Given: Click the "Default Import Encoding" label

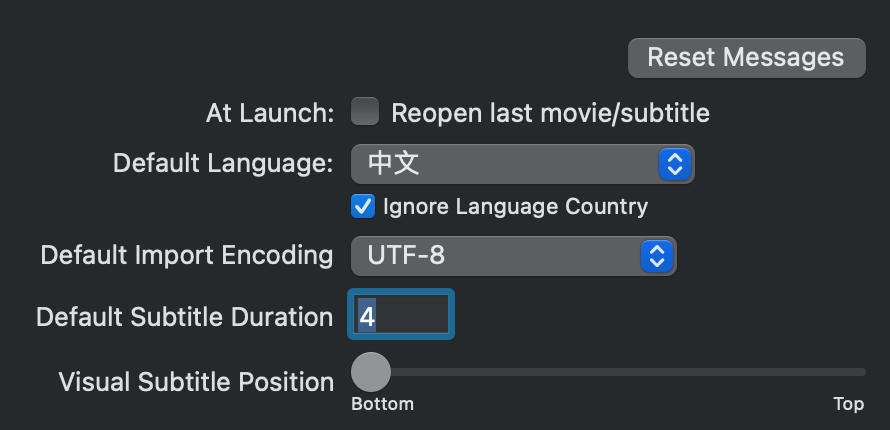Looking at the screenshot, I should tap(186, 255).
